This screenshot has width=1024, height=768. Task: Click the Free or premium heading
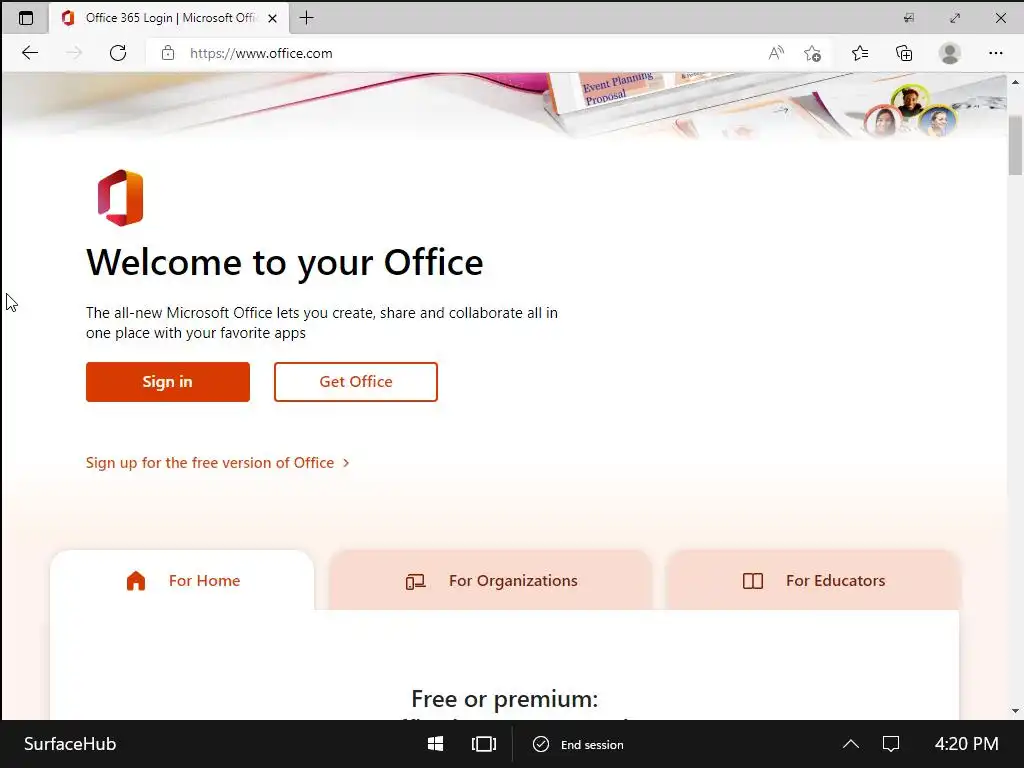(x=505, y=699)
